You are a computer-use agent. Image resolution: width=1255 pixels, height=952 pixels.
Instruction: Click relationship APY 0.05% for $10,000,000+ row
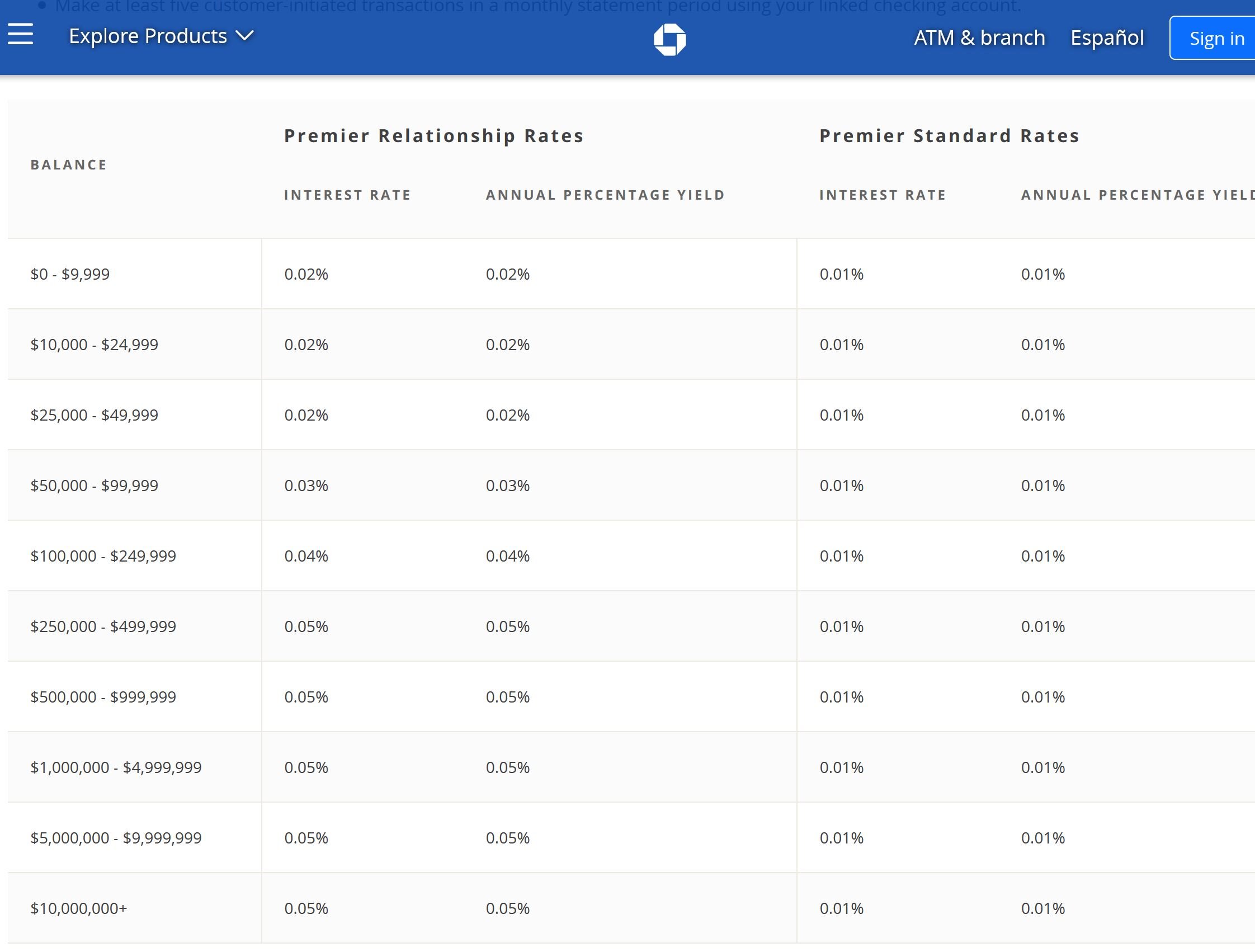pos(508,908)
